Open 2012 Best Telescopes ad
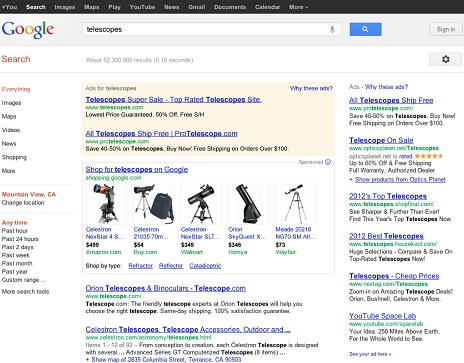Image resolution: width=464 pixels, height=363 pixels. tap(386, 236)
